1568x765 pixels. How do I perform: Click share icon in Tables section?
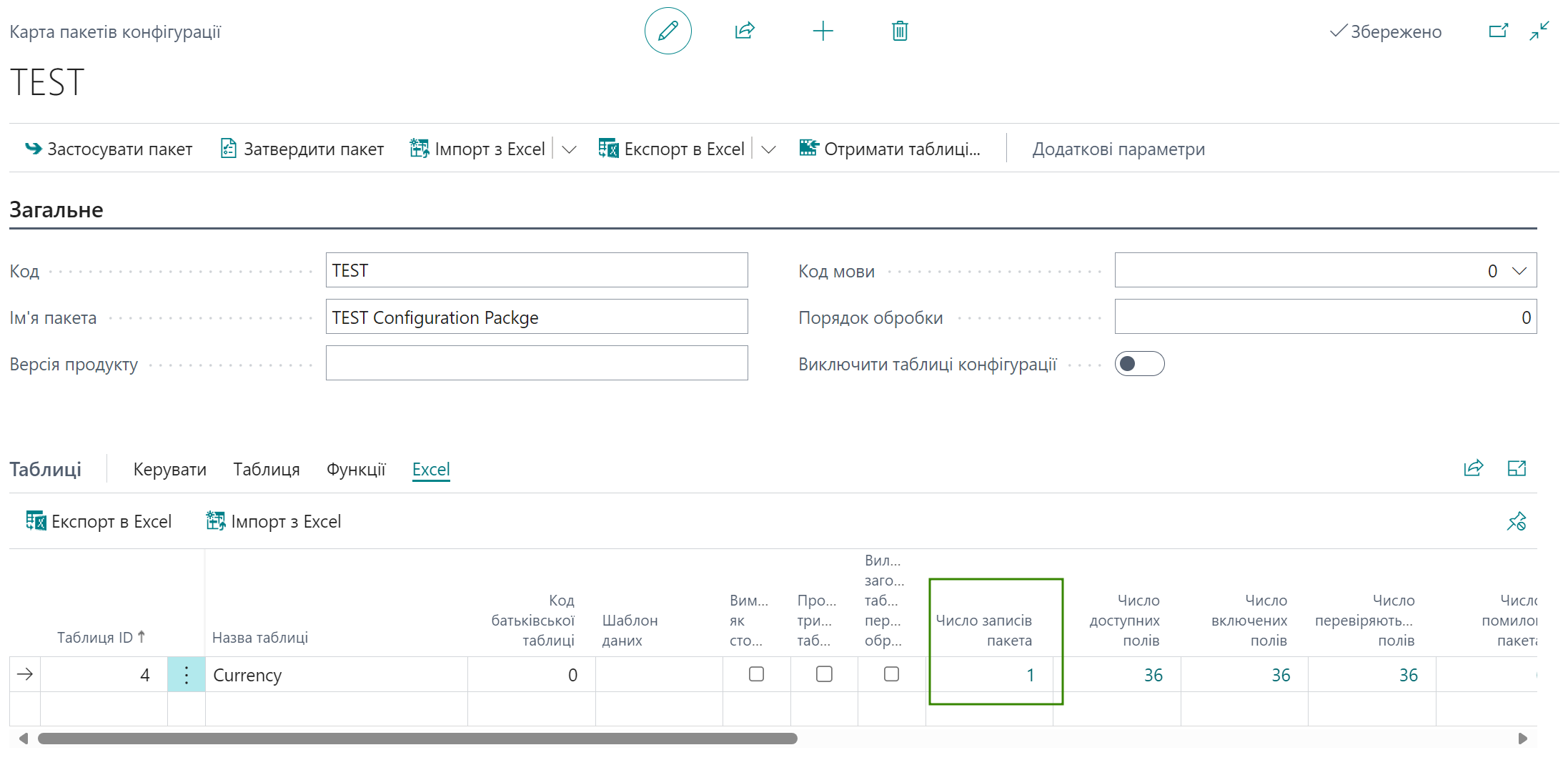1473,468
